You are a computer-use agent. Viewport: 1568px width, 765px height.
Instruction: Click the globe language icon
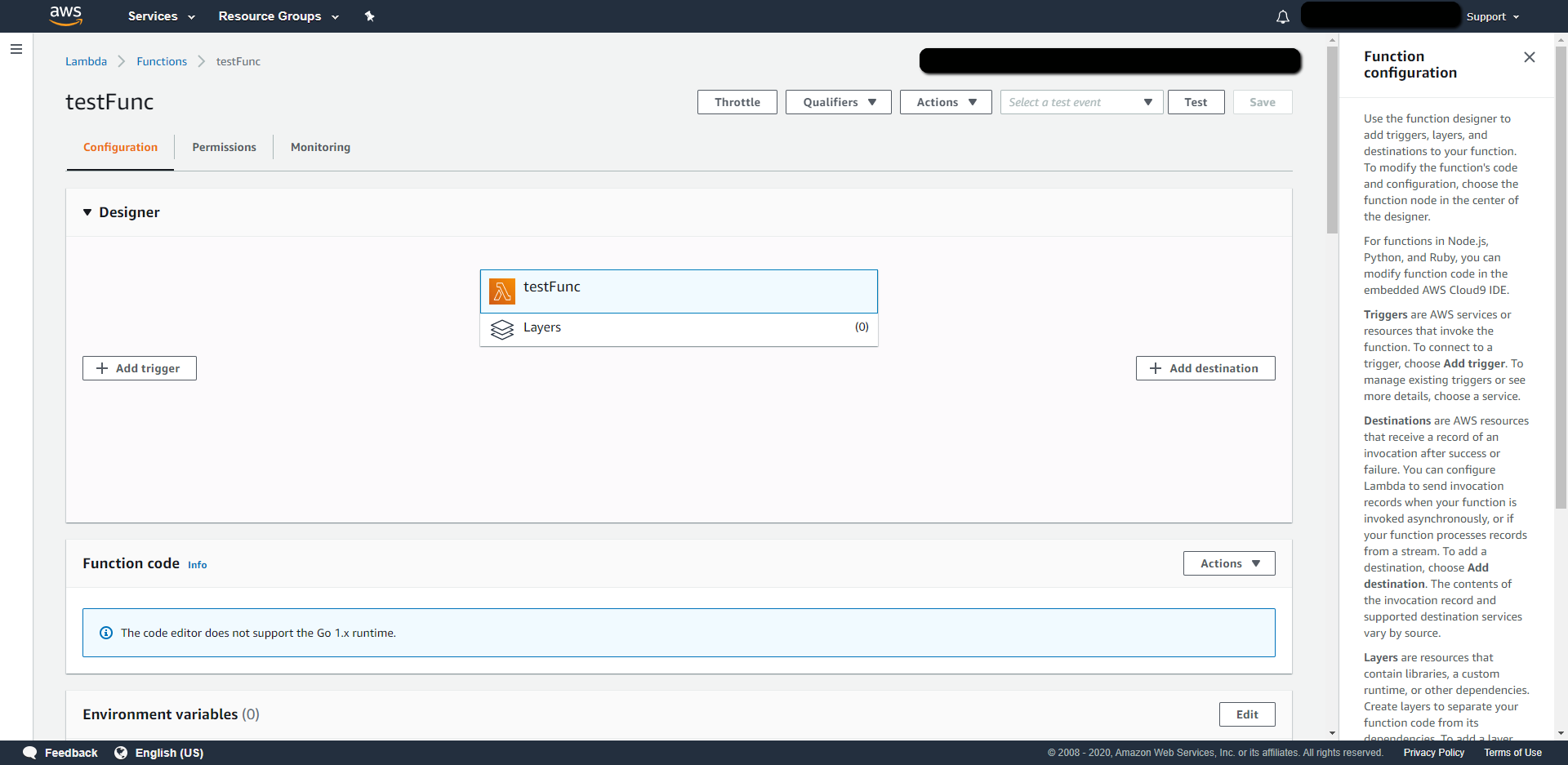point(121,753)
